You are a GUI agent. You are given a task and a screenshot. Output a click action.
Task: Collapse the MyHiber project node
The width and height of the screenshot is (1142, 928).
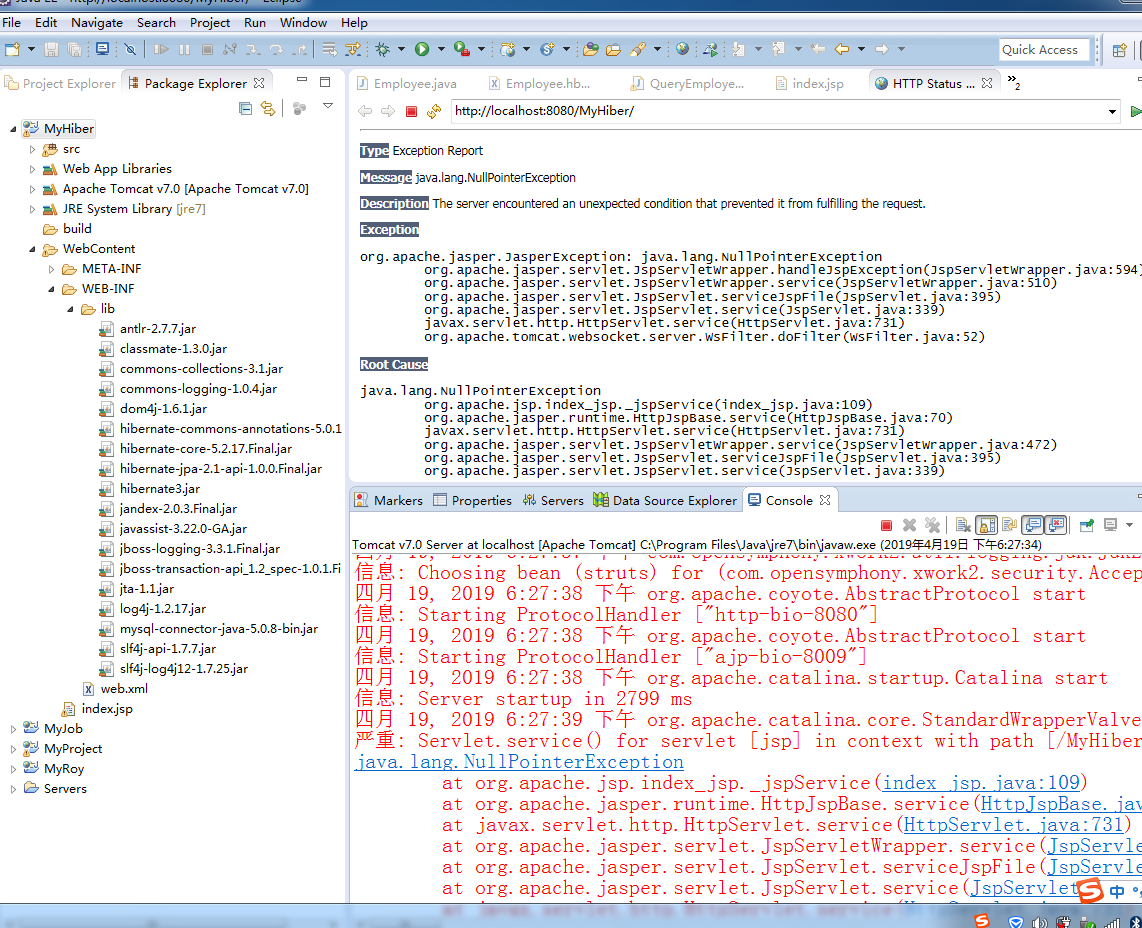13,129
